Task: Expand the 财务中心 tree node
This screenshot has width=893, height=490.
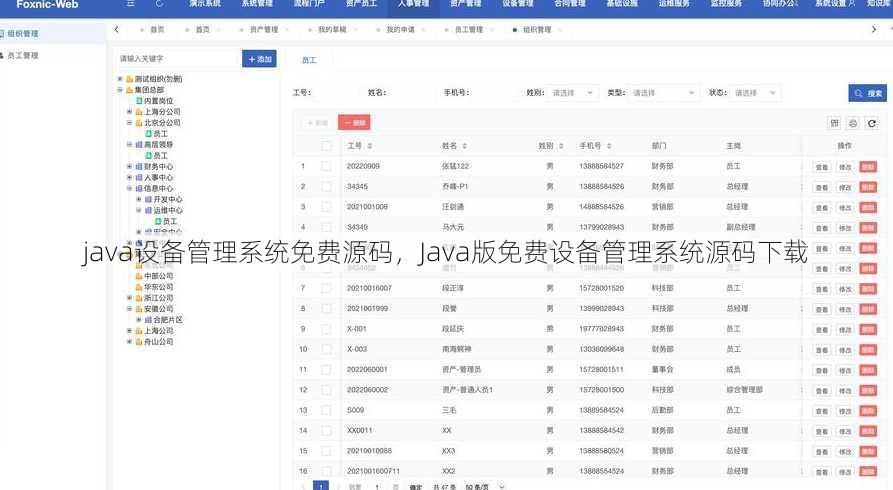Action: 129,167
